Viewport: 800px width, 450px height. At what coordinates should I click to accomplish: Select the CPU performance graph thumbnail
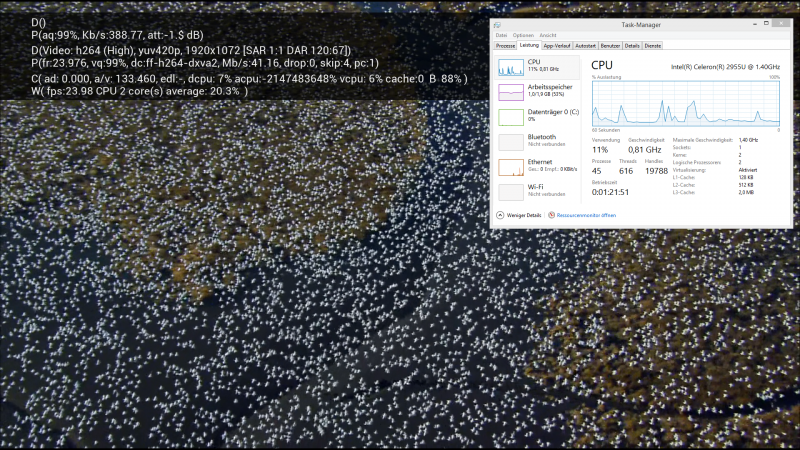pyautogui.click(x=511, y=67)
